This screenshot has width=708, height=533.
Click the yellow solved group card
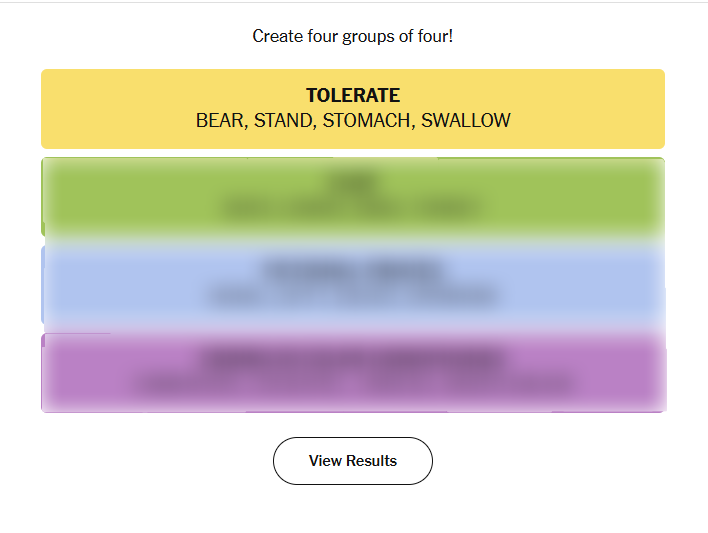[x=600, y=108]
